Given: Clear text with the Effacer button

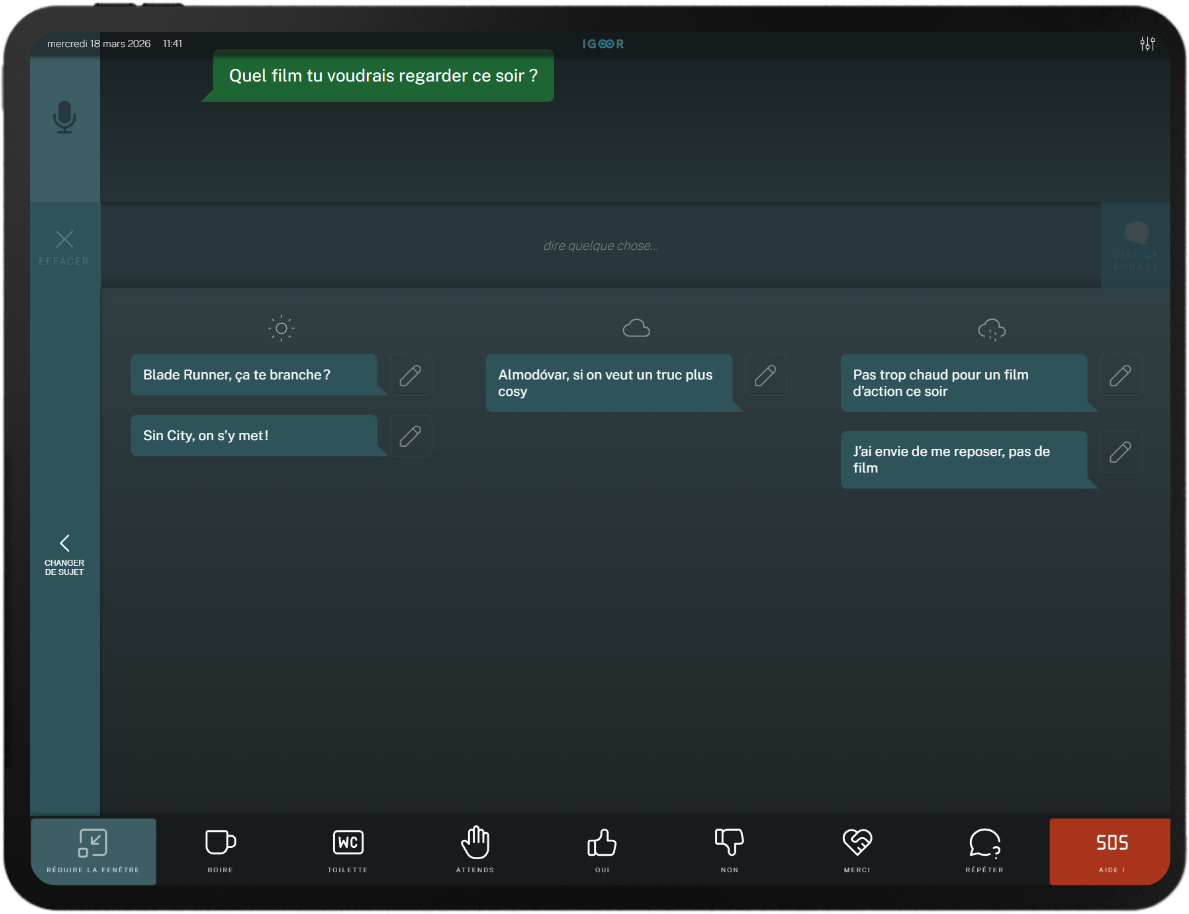Looking at the screenshot, I should click(x=64, y=247).
